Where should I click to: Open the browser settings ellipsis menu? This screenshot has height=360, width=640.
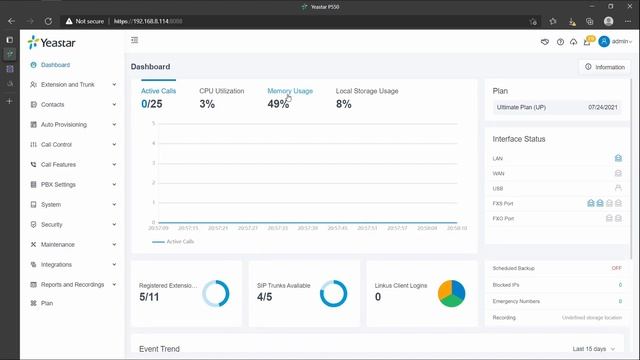coord(628,21)
